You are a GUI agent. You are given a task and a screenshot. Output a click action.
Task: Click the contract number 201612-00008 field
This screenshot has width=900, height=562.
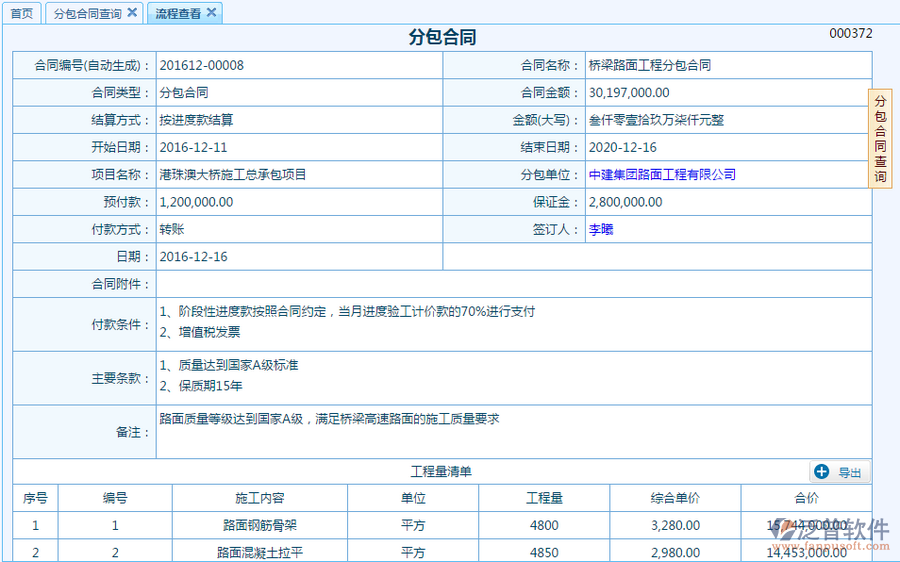pos(201,66)
